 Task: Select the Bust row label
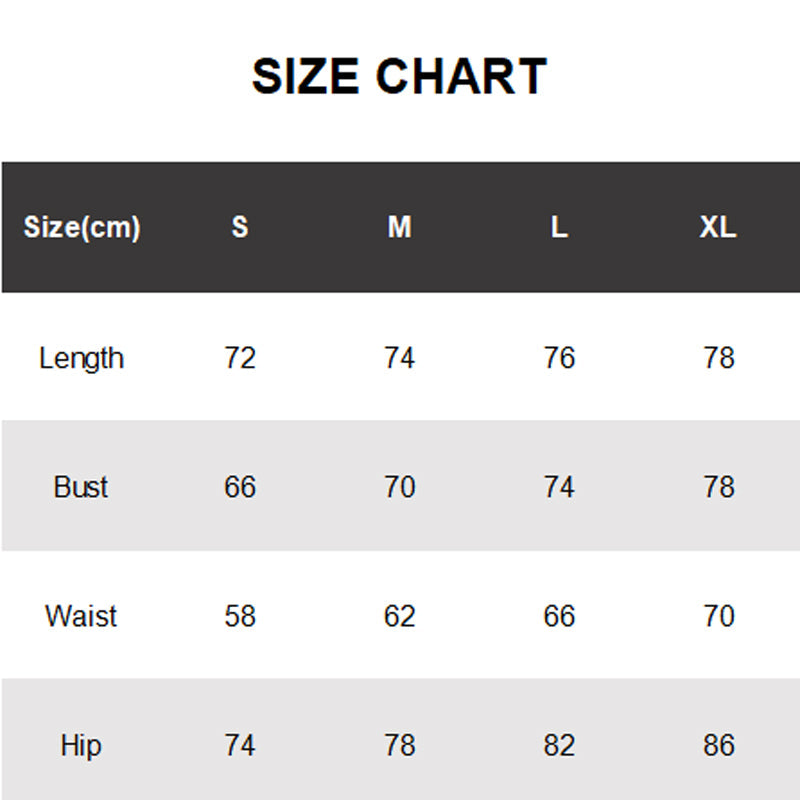pos(82,487)
